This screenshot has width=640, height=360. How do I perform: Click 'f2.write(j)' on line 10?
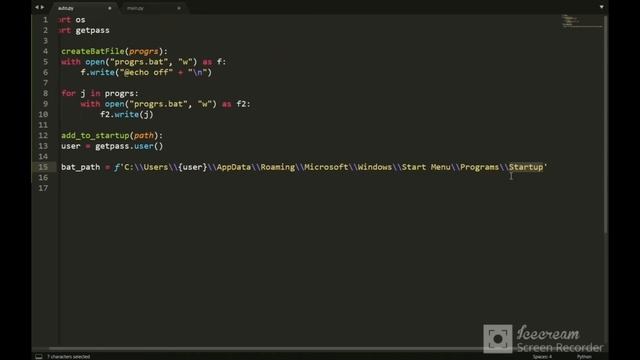pos(127,115)
